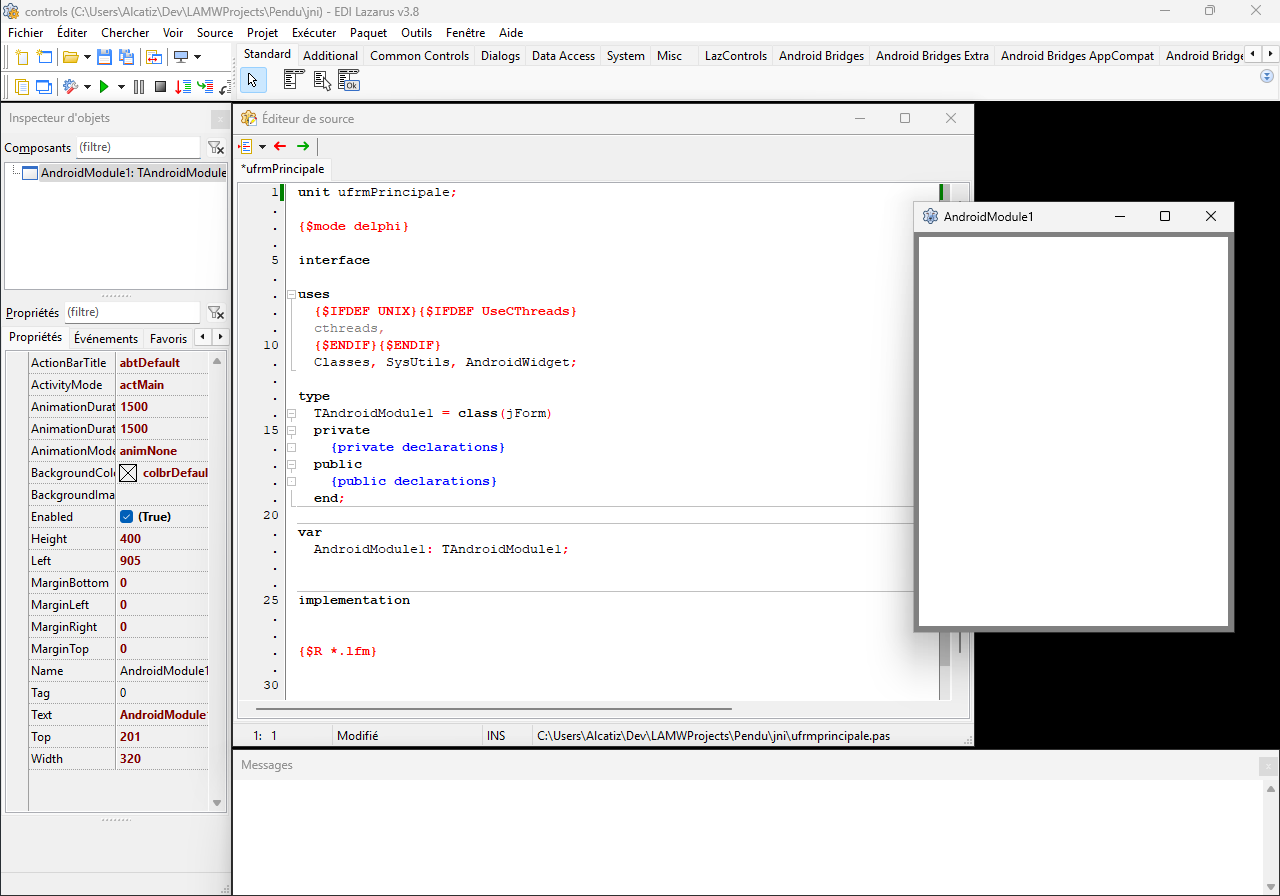
Task: Click the green Run play icon
Action: click(x=104, y=87)
